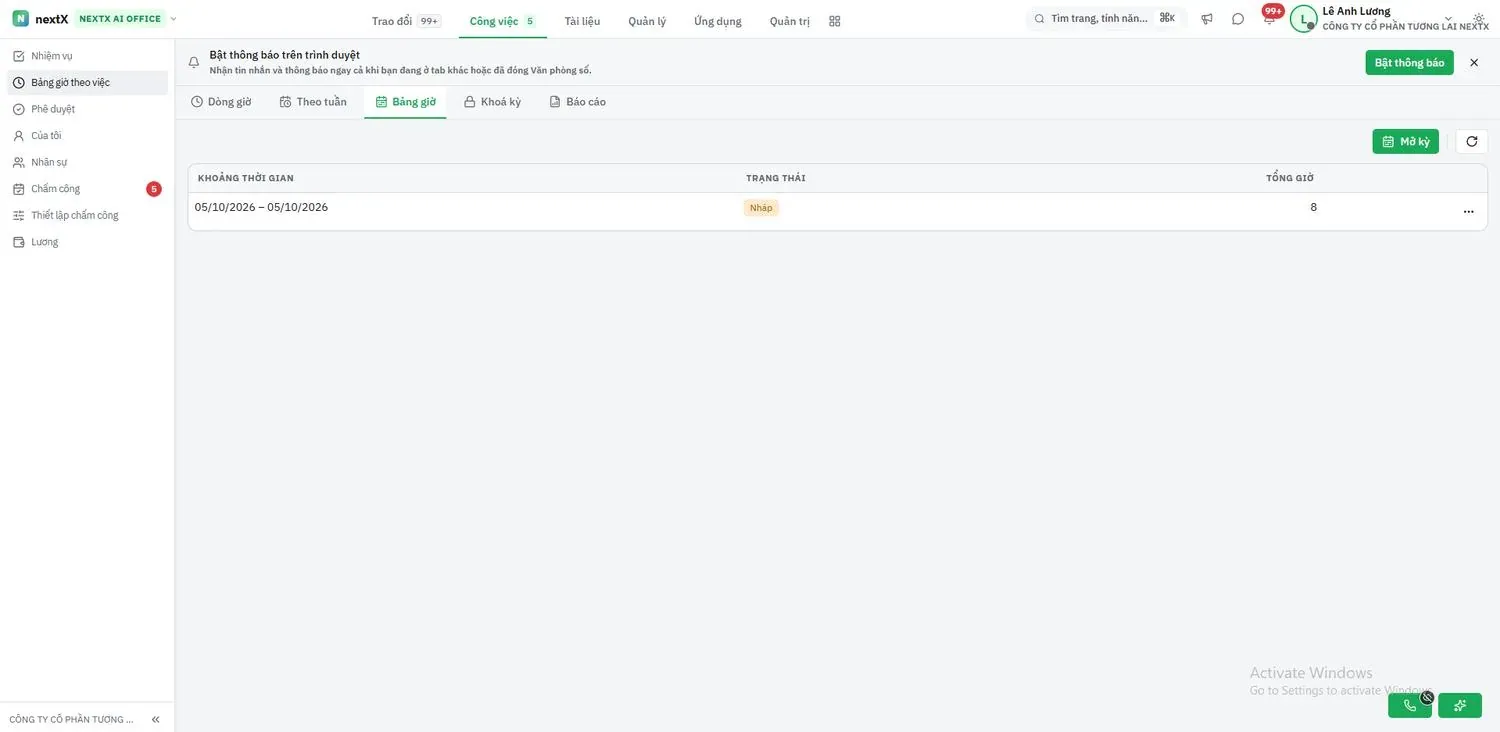Open Tài liệu in top navigation

[x=582, y=21]
